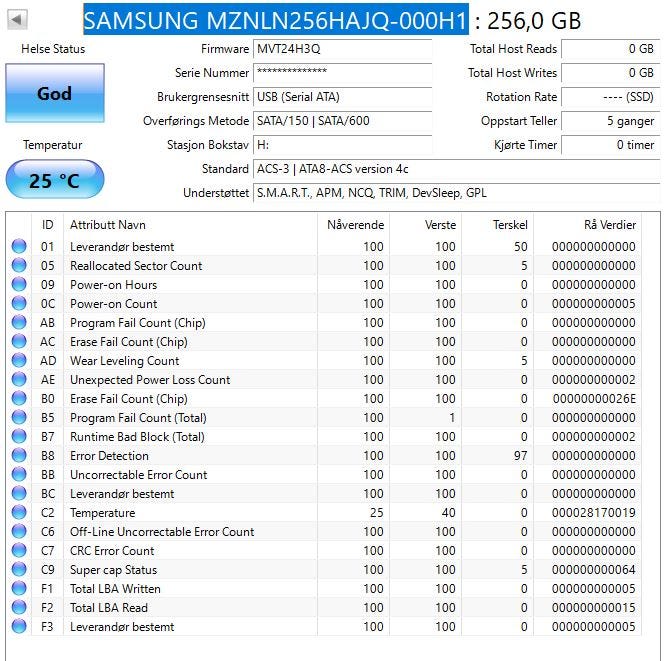Image resolution: width=668 pixels, height=661 pixels.
Task: Select the Reallocated Sector Count attribute name
Action: (x=136, y=265)
